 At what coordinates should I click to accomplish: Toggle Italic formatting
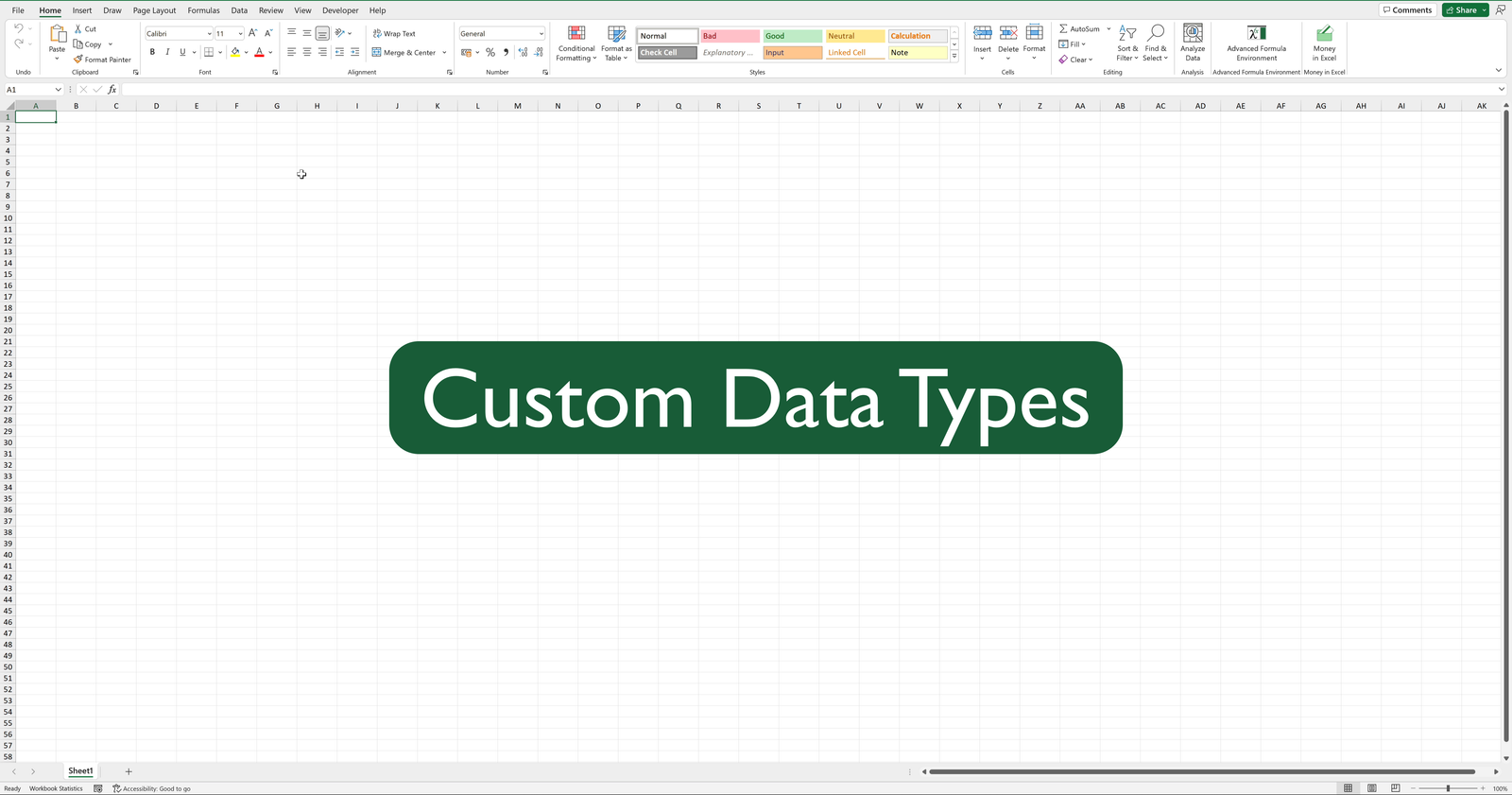(167, 53)
